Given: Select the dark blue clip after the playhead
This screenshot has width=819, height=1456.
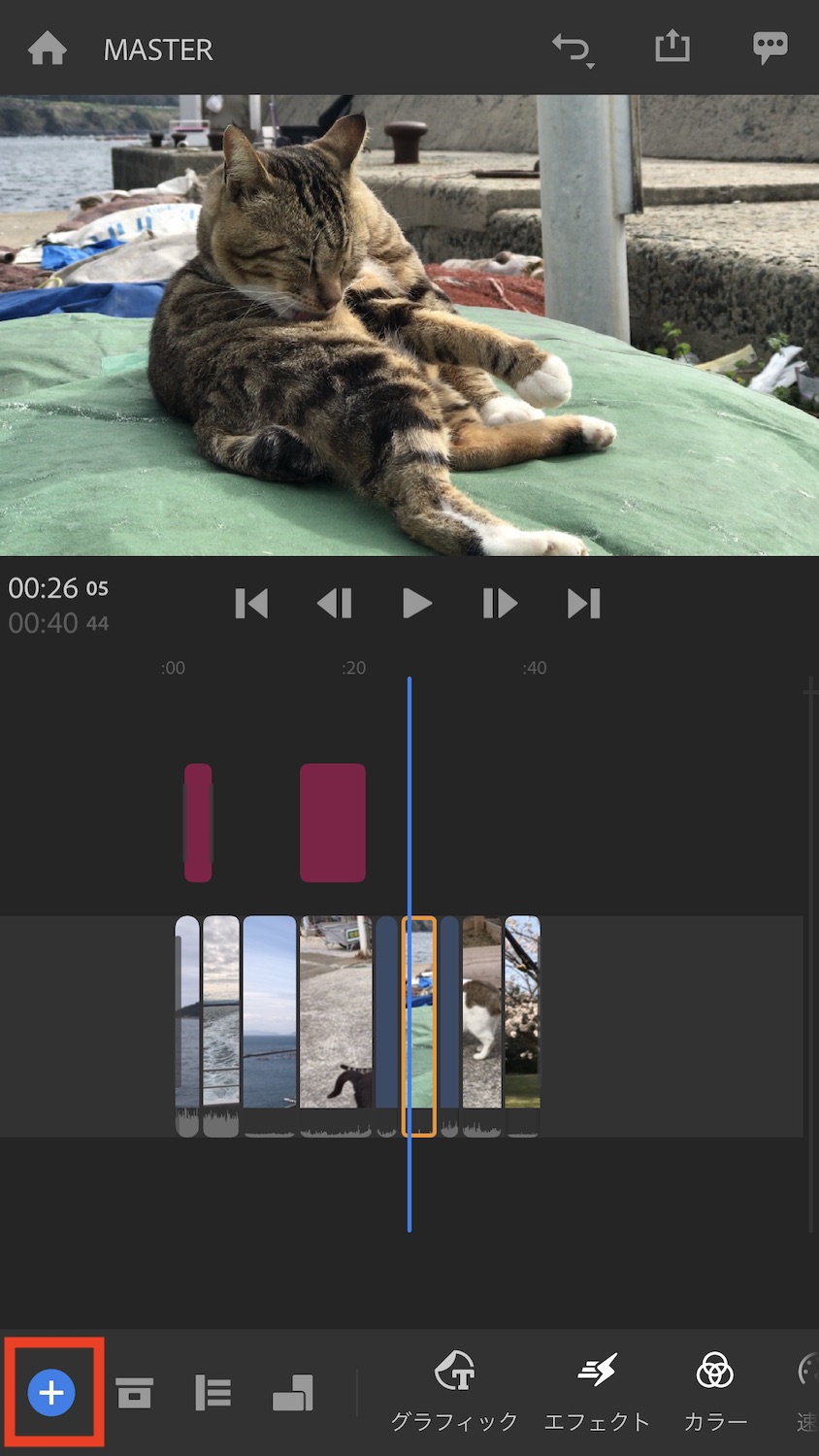Looking at the screenshot, I should pyautogui.click(x=449, y=1026).
